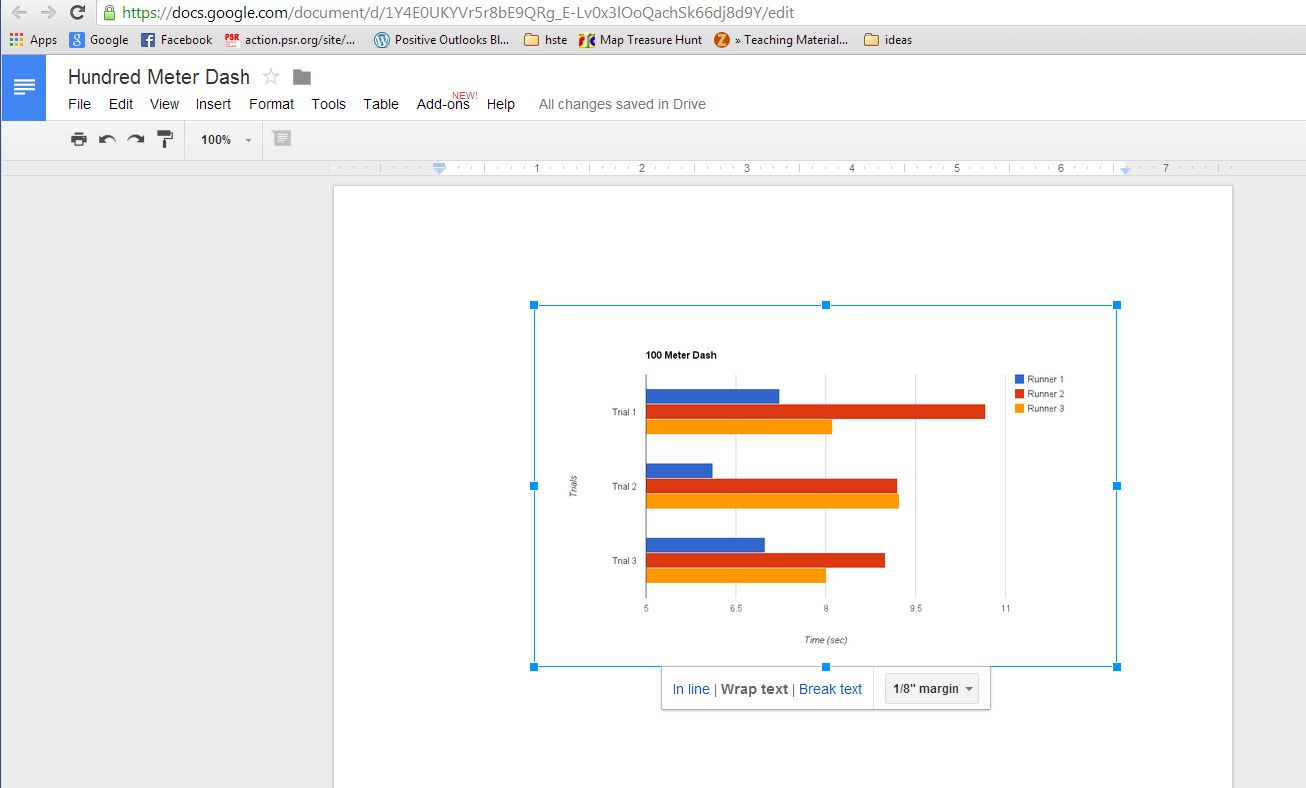Image resolution: width=1306 pixels, height=788 pixels.
Task: Undo the last action with the toolbar arrow
Action: (107, 139)
